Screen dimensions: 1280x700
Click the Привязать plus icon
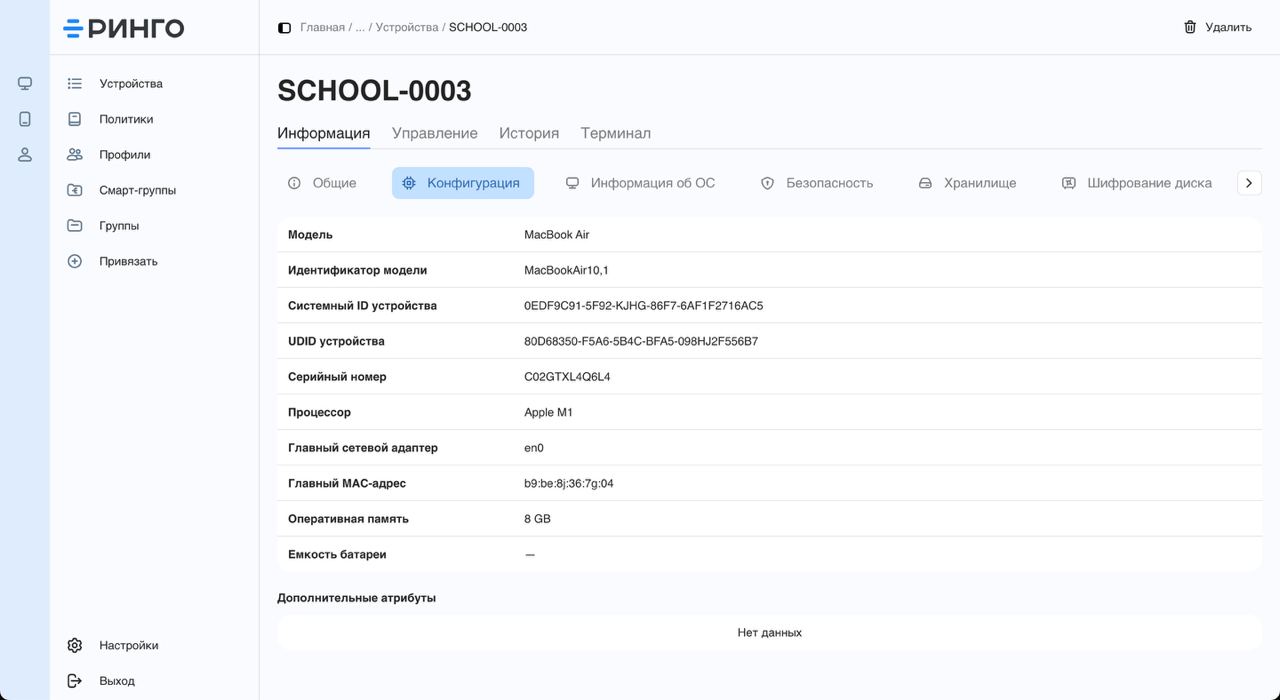pyautogui.click(x=74, y=260)
